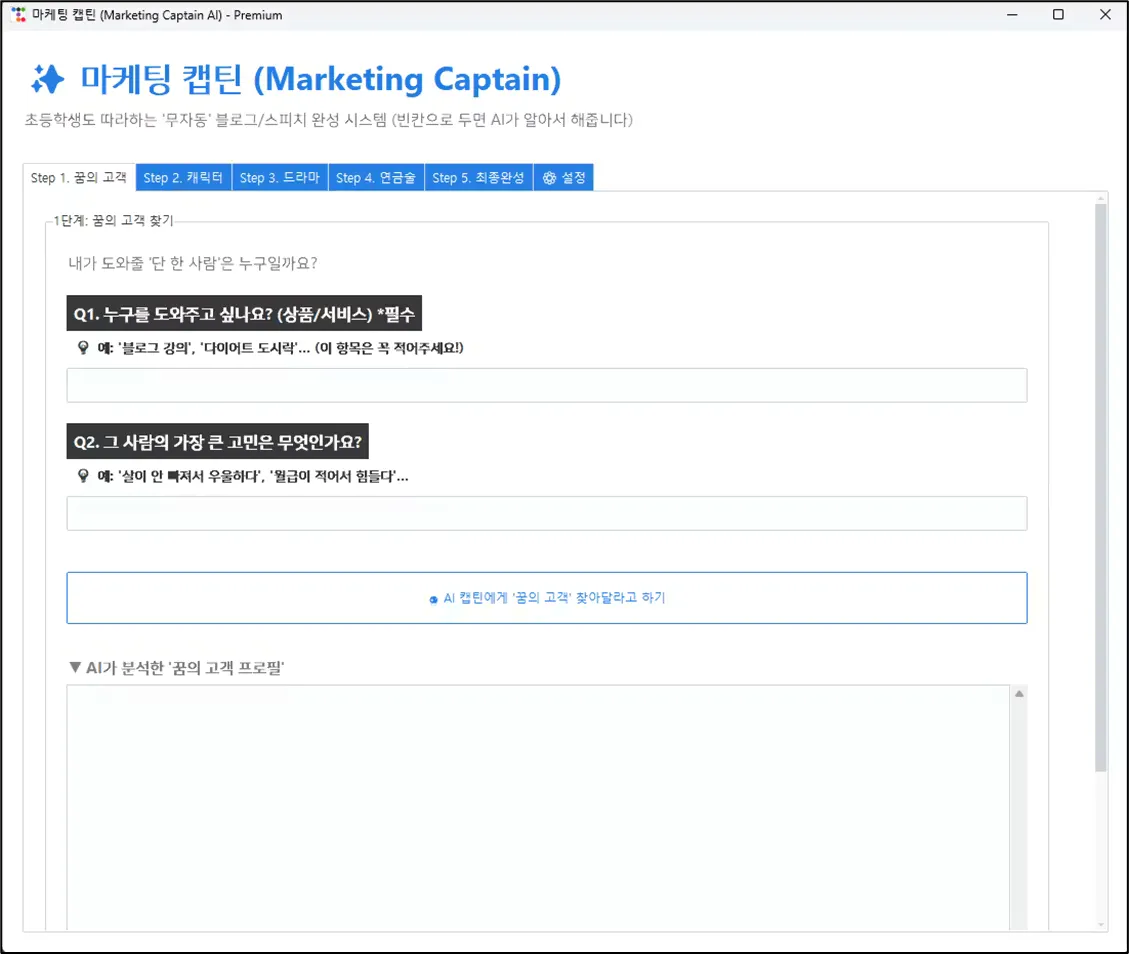
Task: Open the Step 5. 최종완성 tab
Action: pyautogui.click(x=478, y=177)
